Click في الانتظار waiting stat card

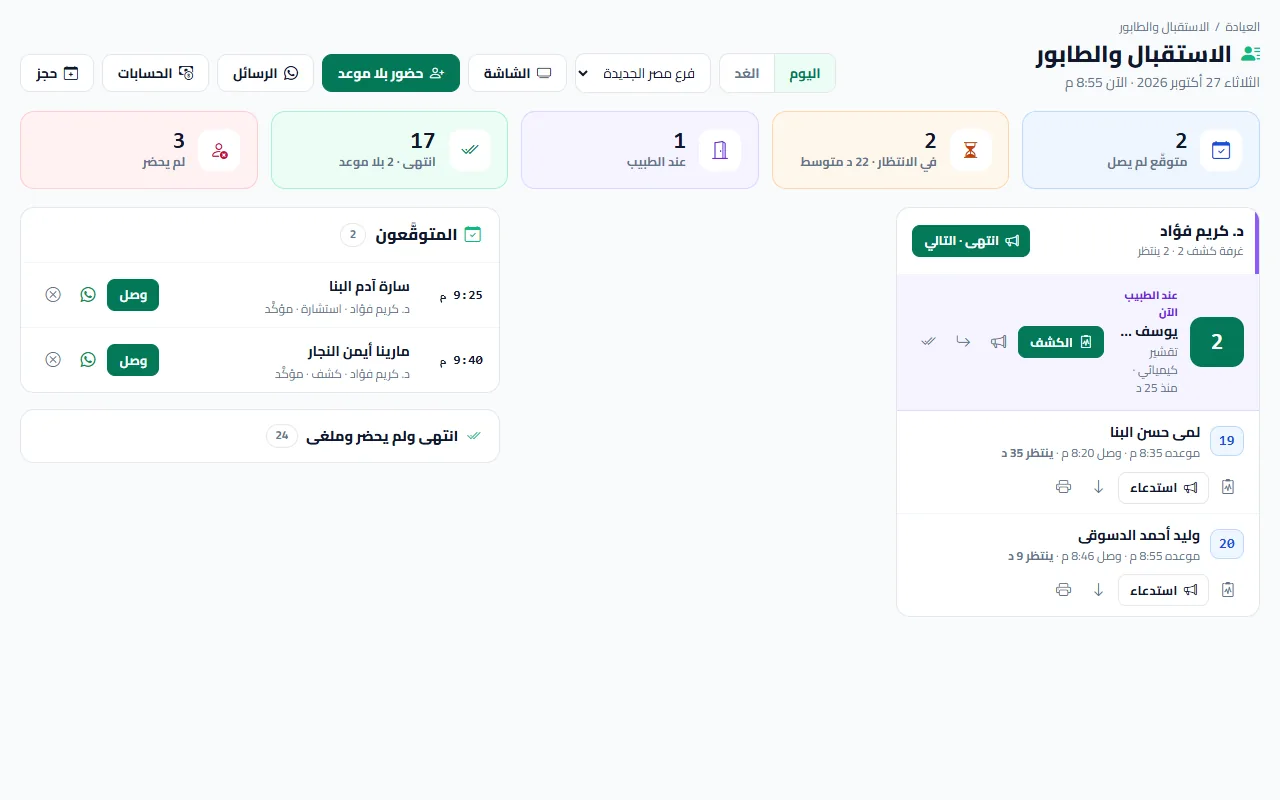click(x=890, y=150)
